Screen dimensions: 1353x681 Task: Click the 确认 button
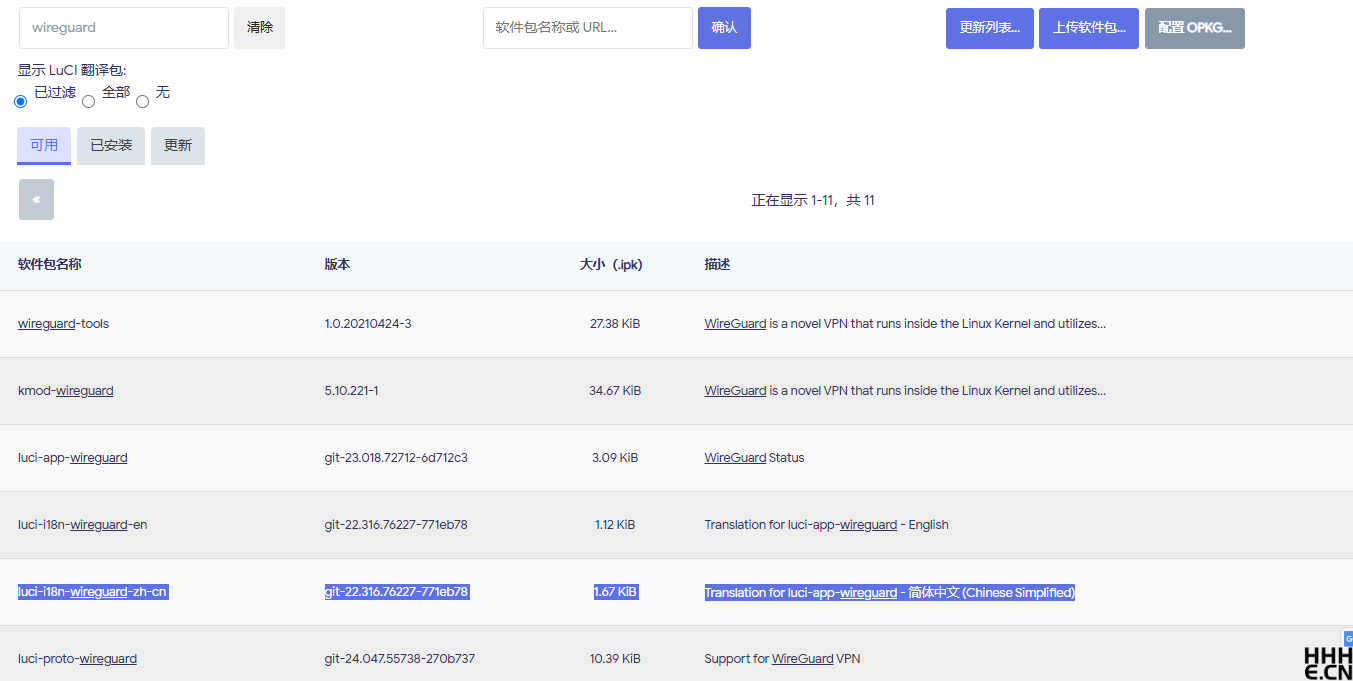coord(724,28)
